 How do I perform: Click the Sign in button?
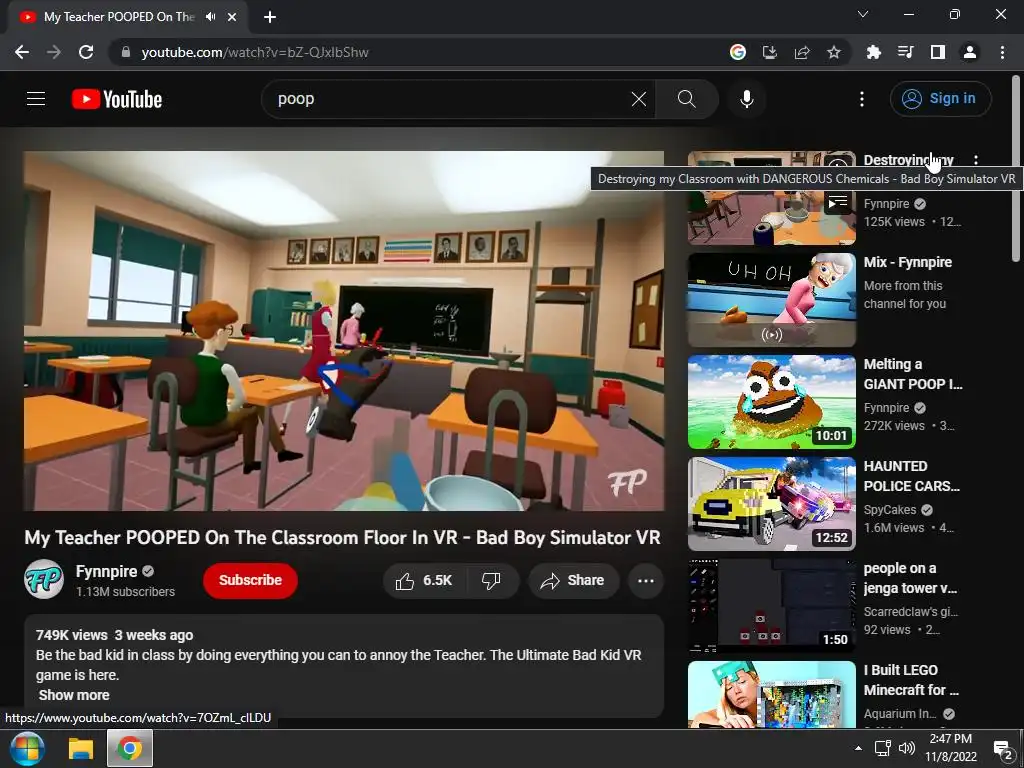[940, 99]
